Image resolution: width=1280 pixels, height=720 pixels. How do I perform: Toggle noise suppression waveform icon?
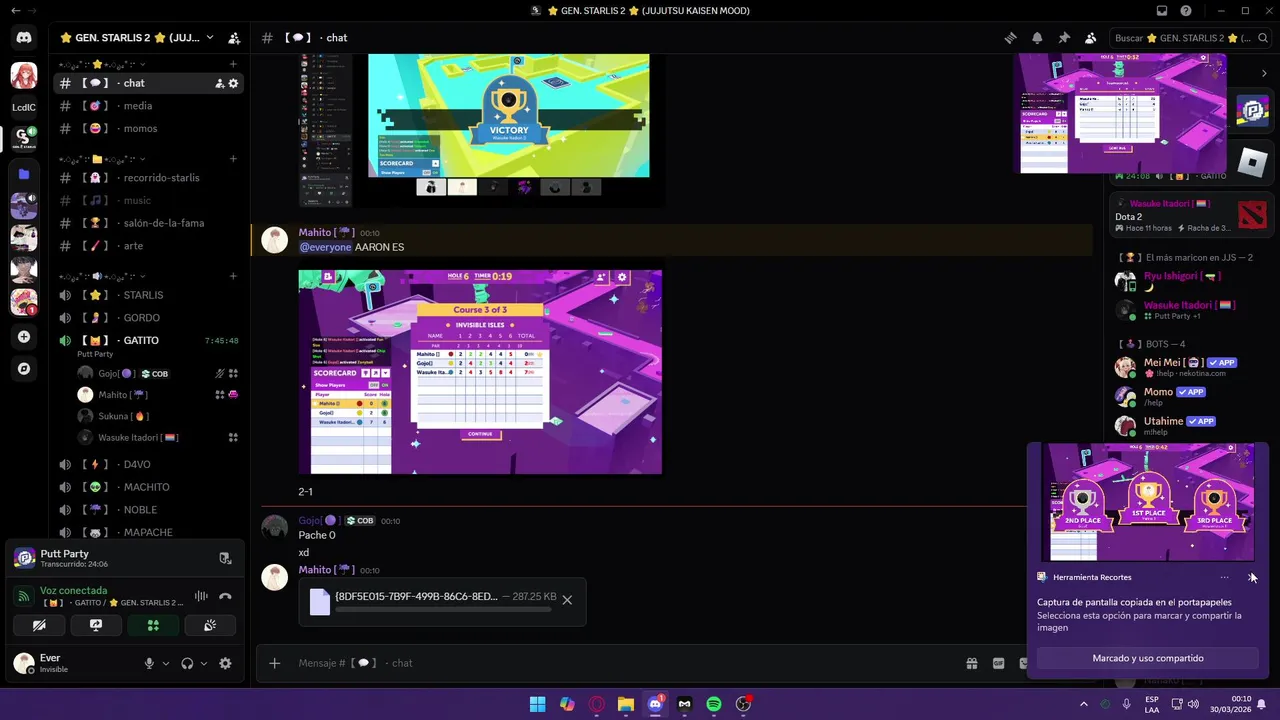[x=201, y=597]
